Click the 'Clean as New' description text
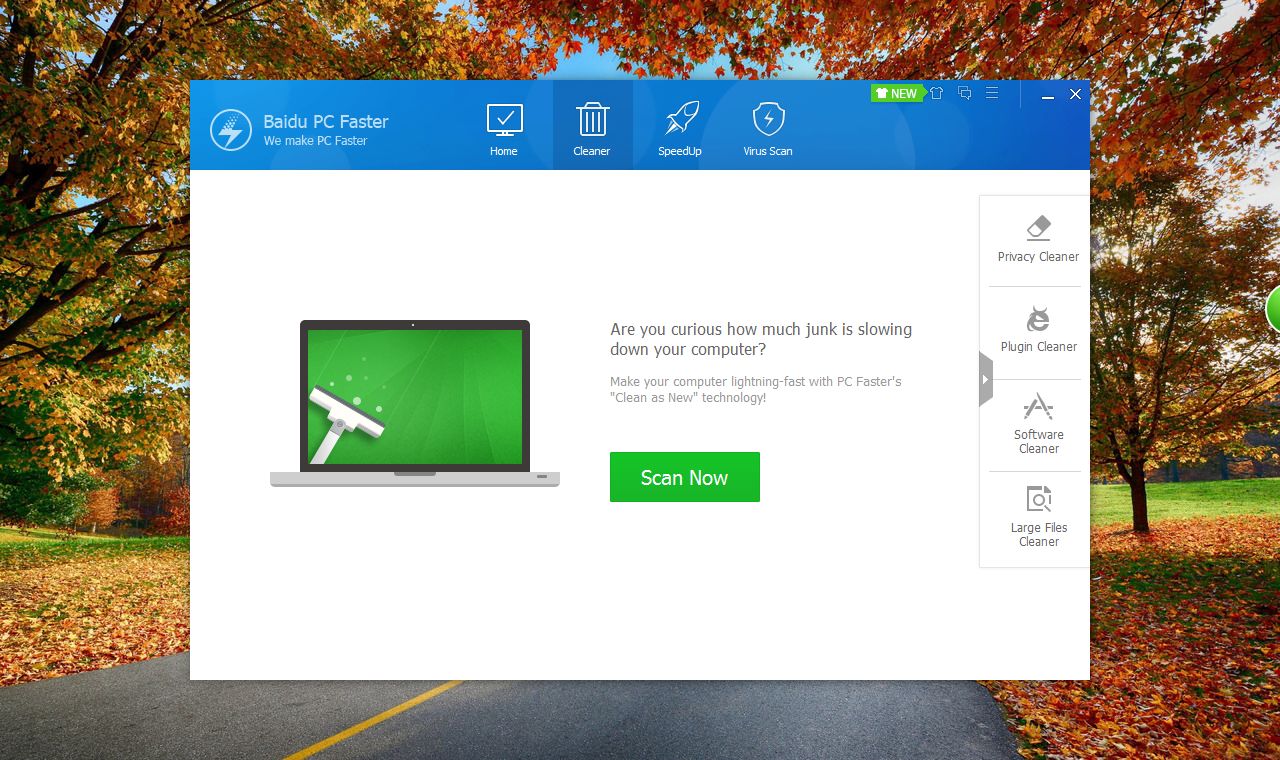The height and width of the screenshot is (760, 1280). click(x=756, y=389)
